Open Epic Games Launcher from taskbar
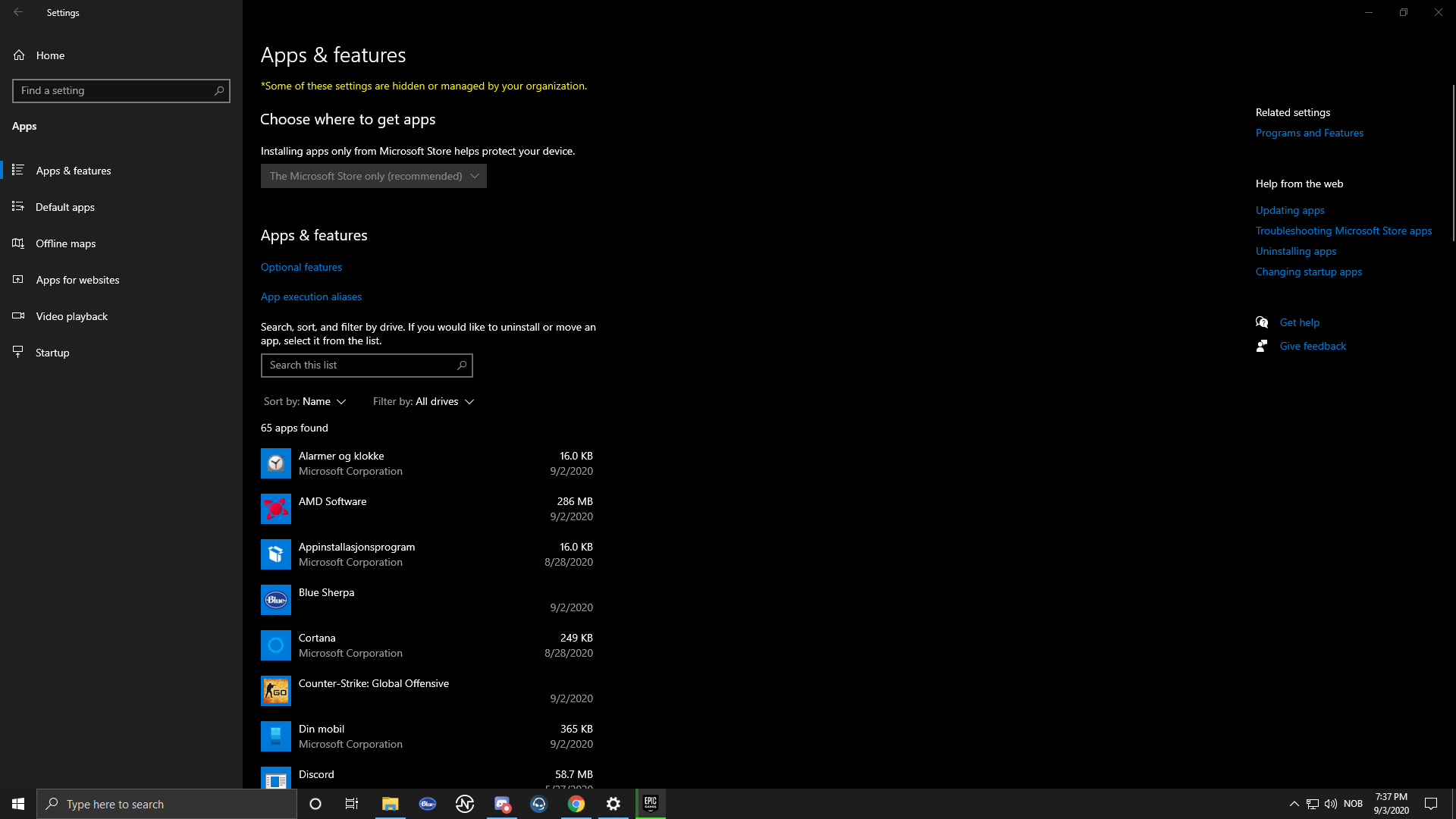 point(650,804)
